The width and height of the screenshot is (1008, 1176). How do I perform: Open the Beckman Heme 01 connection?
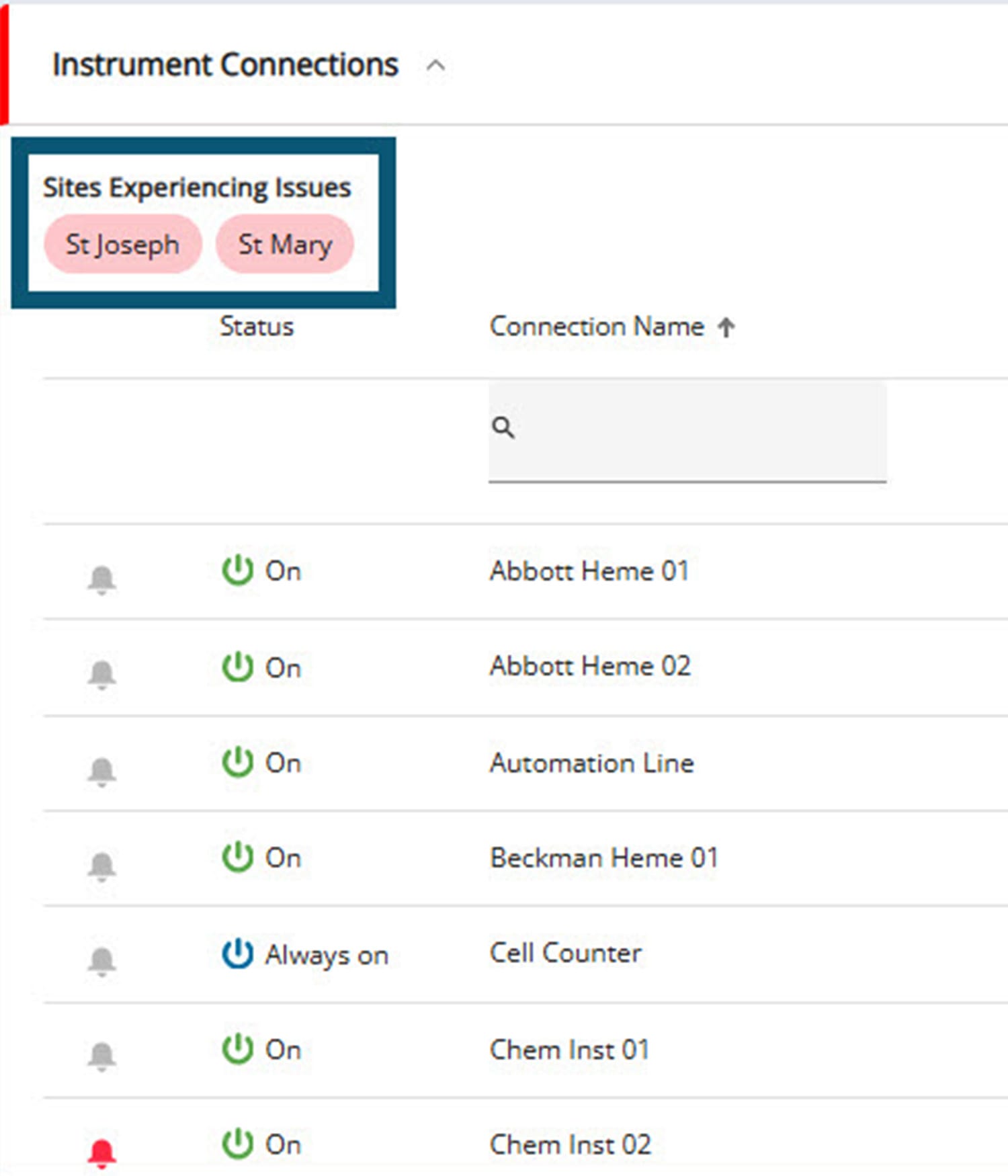click(604, 858)
